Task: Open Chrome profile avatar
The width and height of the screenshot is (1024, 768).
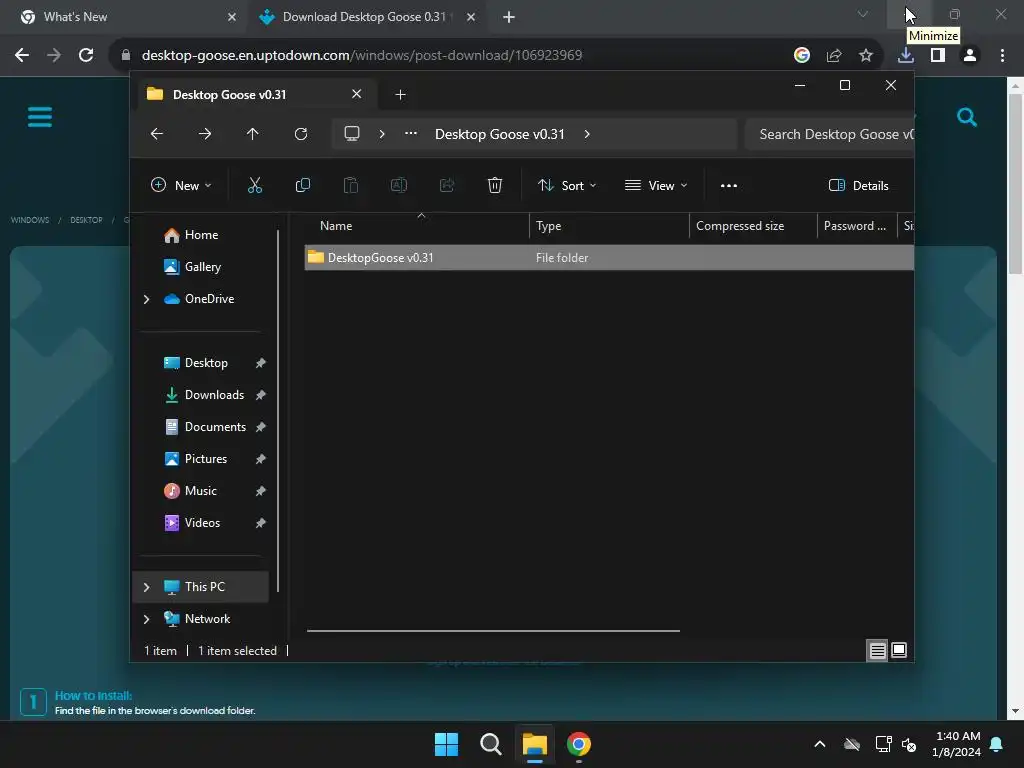Action: 970,55
